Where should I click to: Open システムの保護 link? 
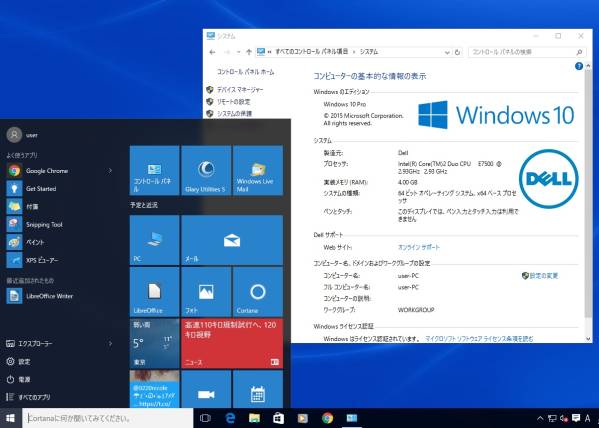point(234,113)
